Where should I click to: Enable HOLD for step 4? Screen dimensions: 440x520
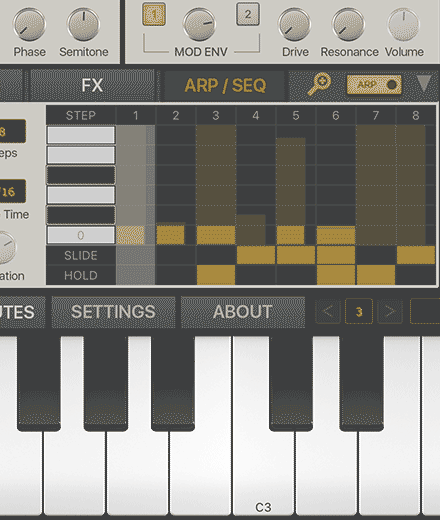pos(256,275)
